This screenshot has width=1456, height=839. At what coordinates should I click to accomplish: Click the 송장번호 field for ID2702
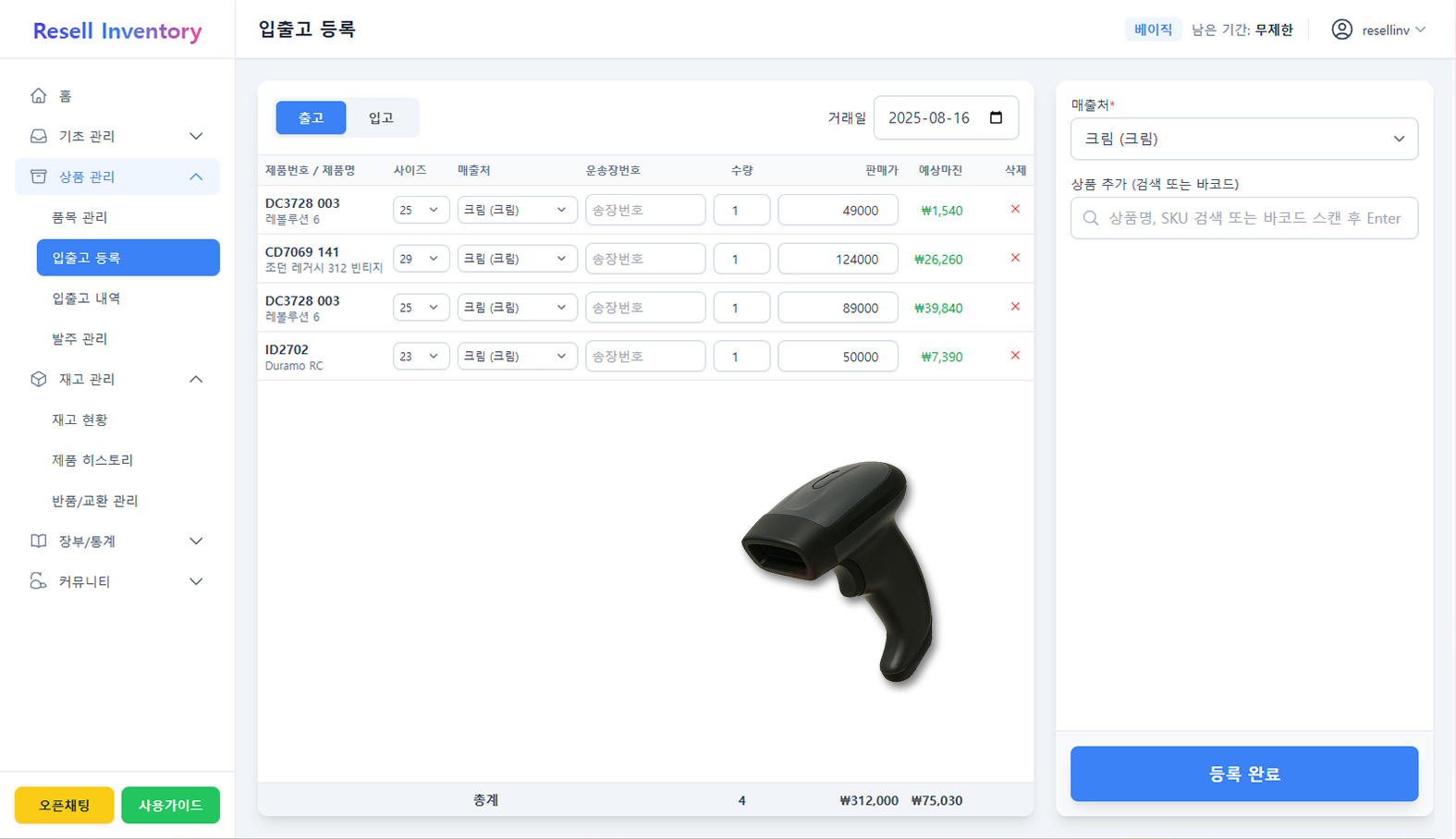point(644,357)
